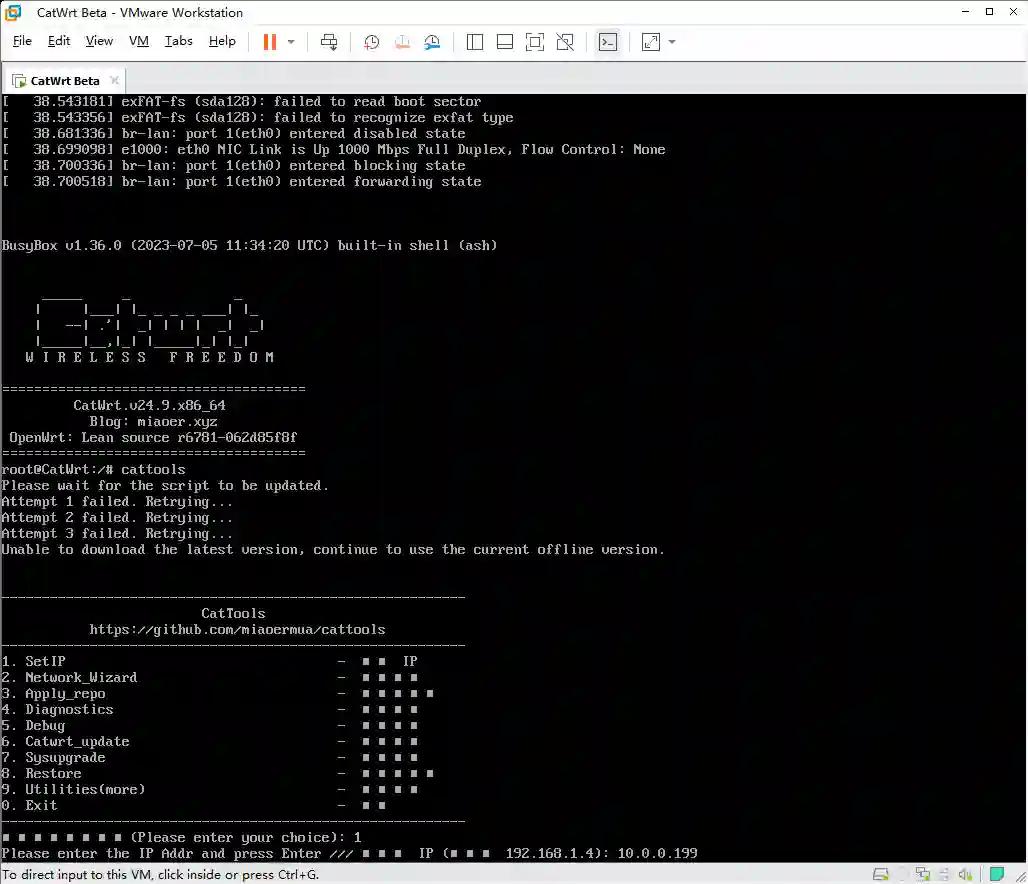Click the e1000 eth0 NIC Link log line
This screenshot has width=1028, height=884.
click(x=334, y=150)
